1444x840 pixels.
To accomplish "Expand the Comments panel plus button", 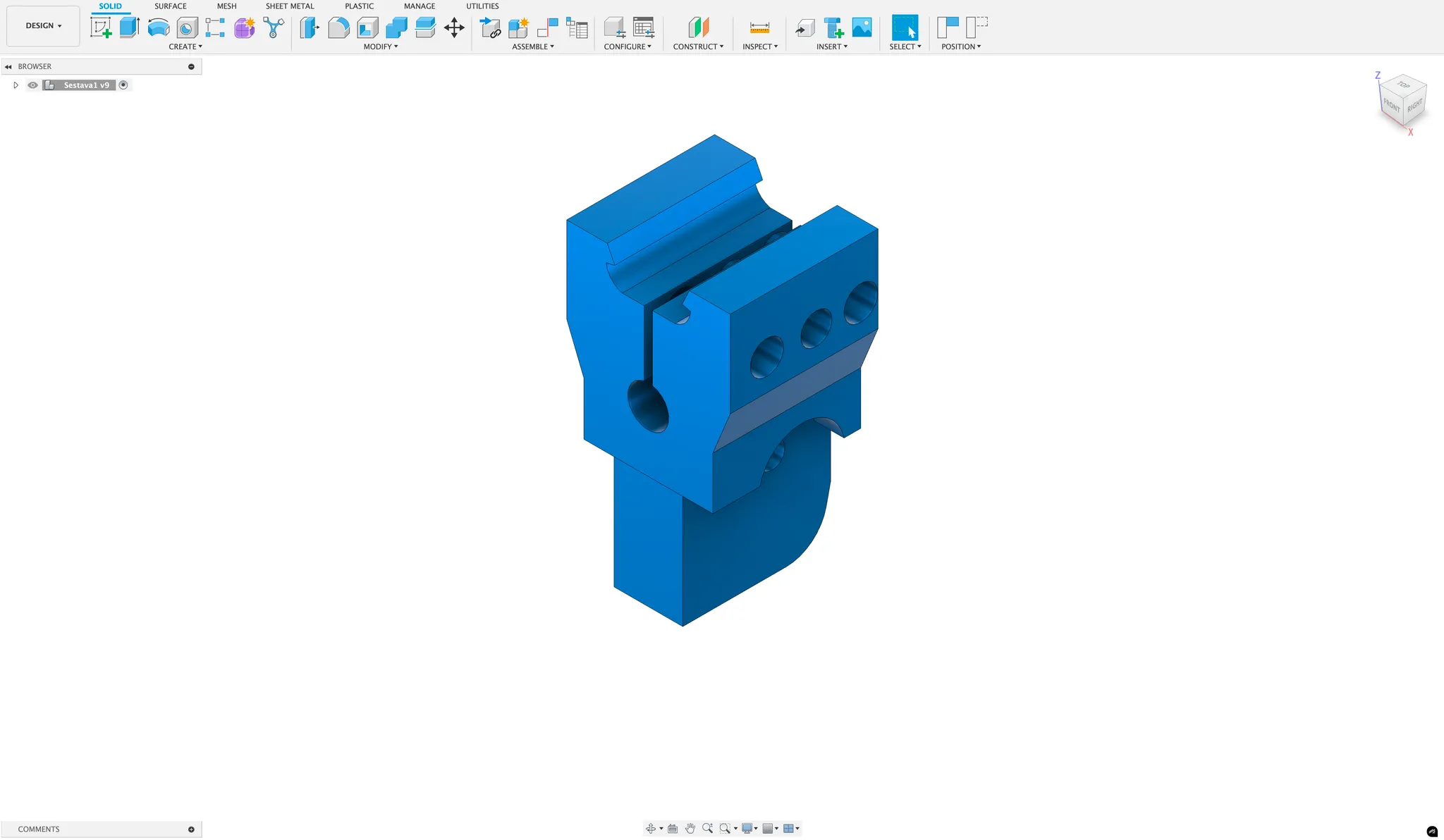I will [191, 829].
